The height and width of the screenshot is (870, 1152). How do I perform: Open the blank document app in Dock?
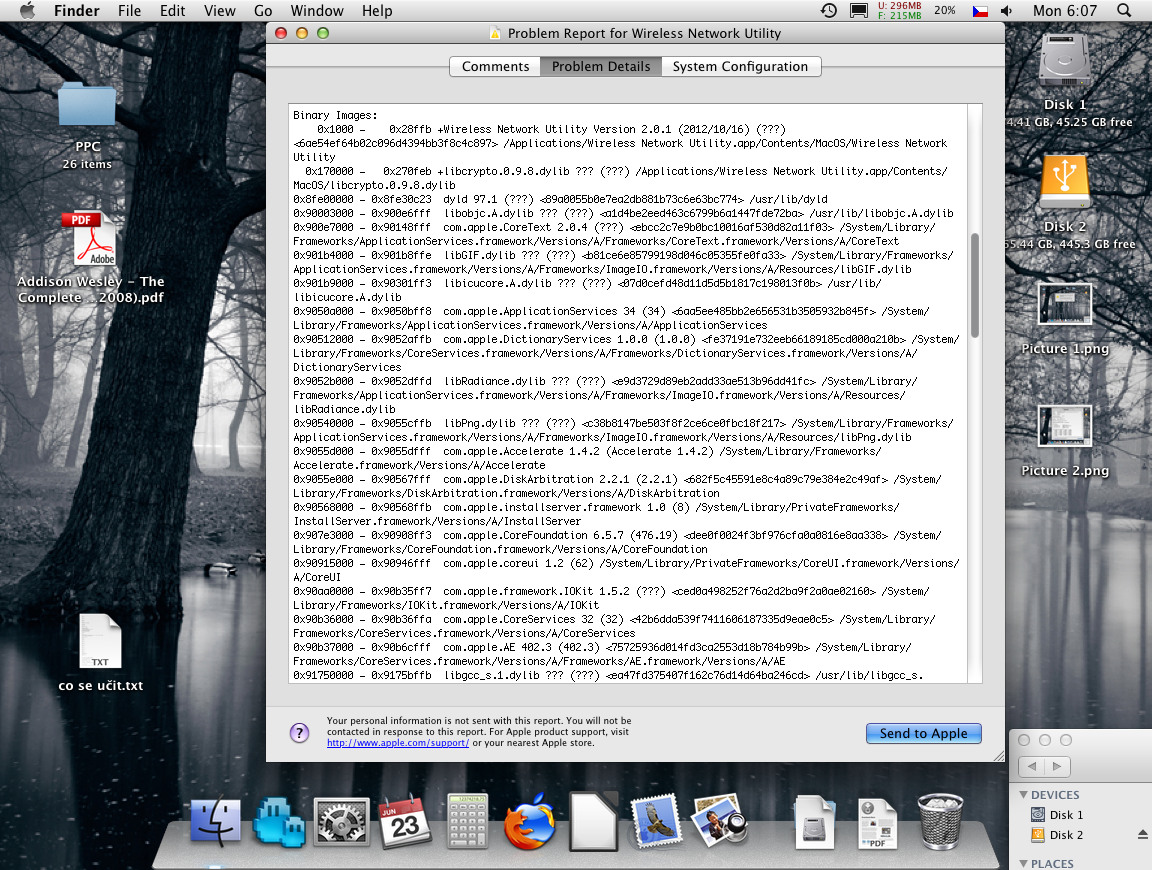point(594,822)
